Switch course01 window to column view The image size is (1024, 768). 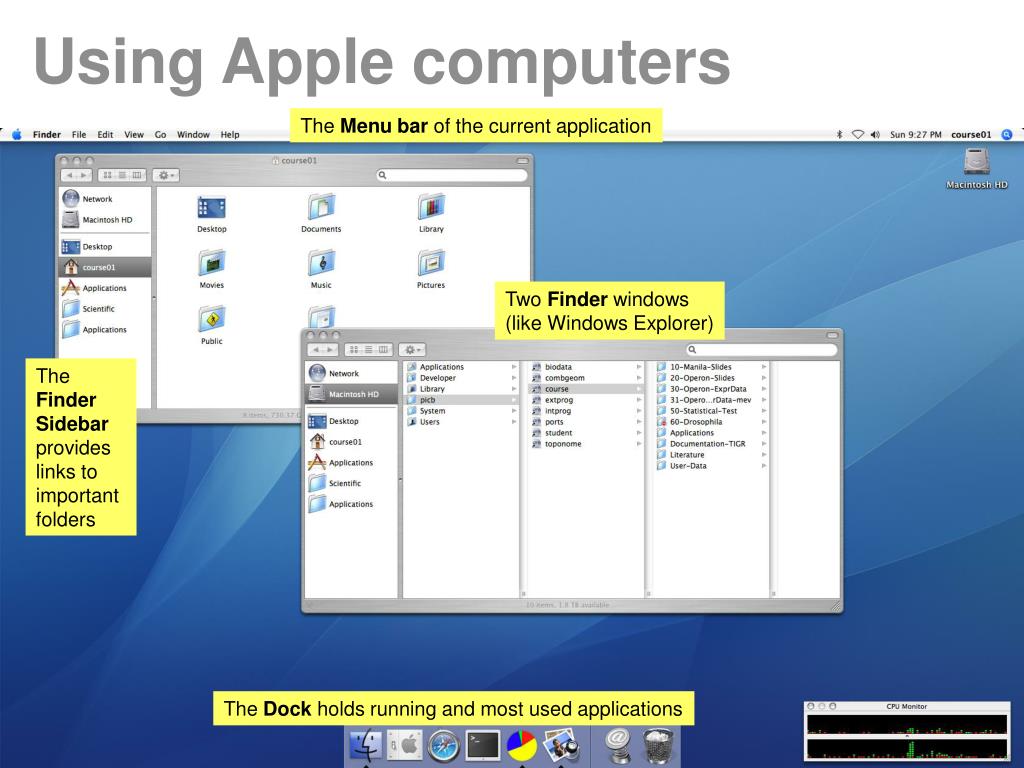136,175
